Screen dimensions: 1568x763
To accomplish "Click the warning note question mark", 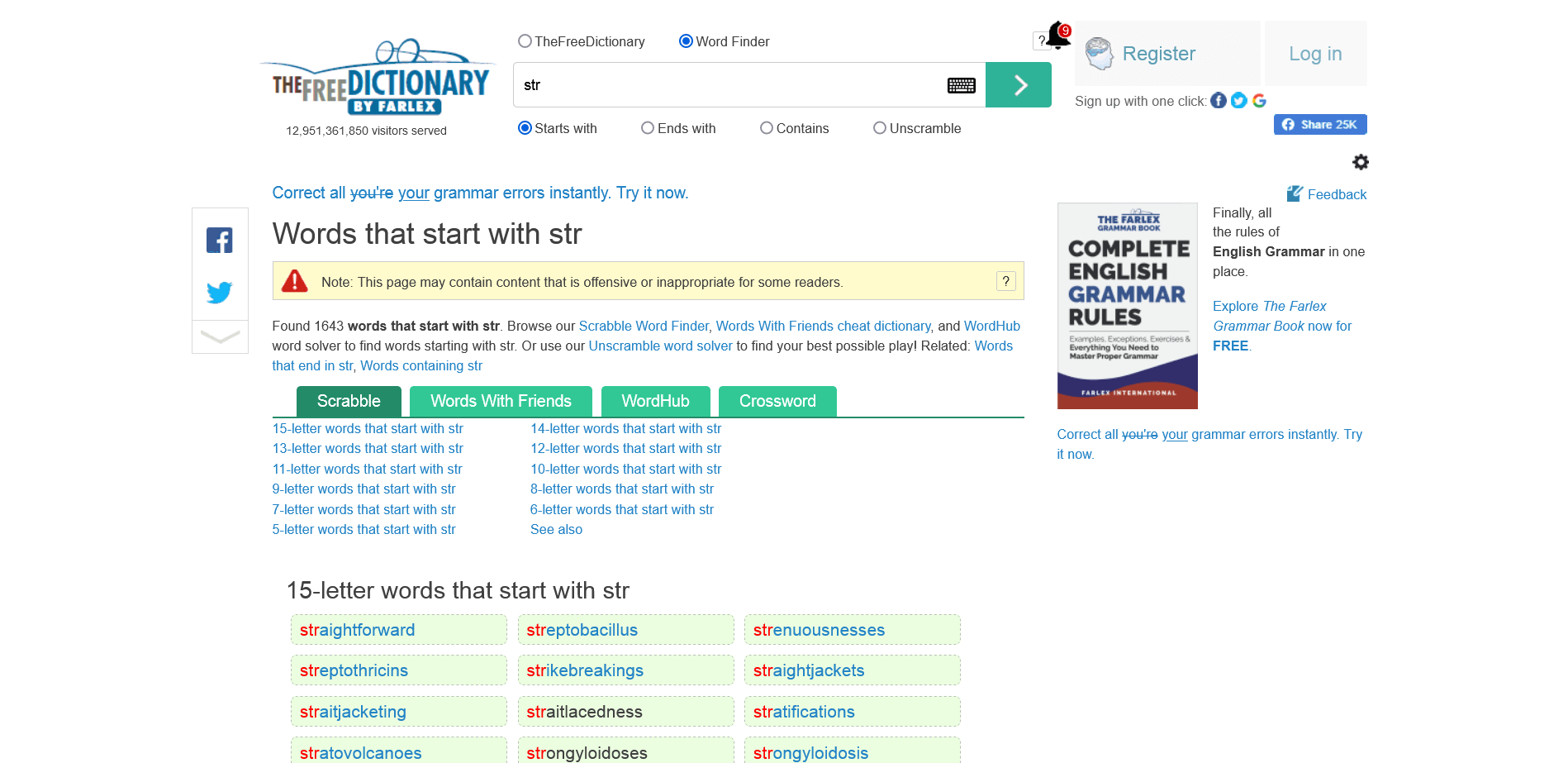I will (1006, 281).
